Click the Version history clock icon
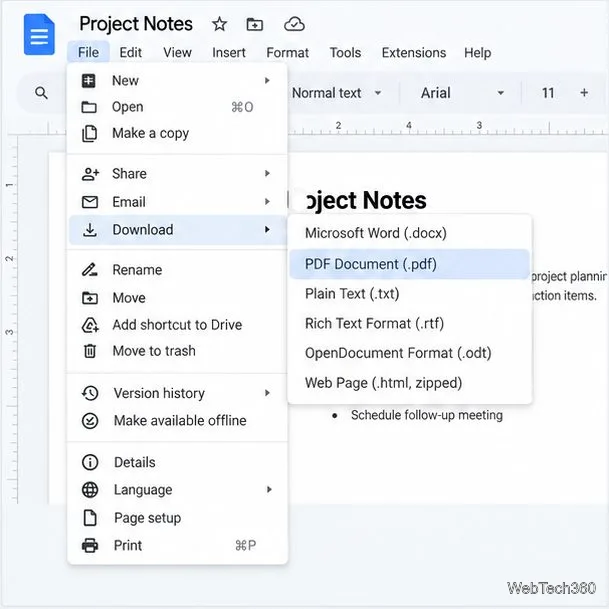 tap(90, 393)
